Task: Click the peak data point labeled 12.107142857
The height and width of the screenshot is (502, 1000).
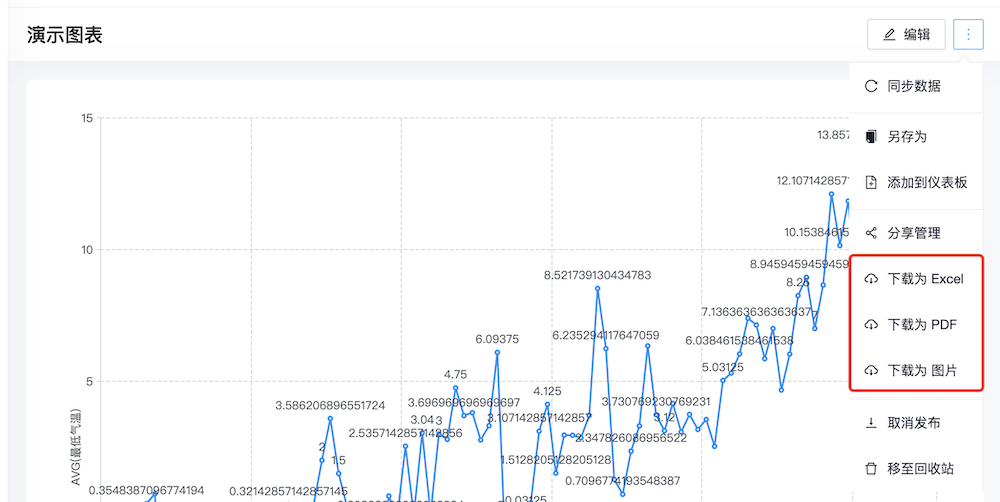Action: tap(831, 194)
